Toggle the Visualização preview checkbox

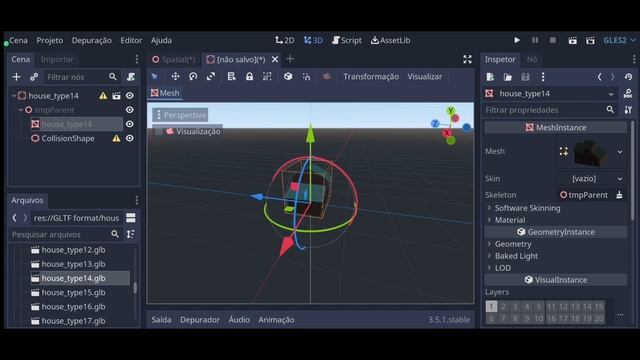158,131
